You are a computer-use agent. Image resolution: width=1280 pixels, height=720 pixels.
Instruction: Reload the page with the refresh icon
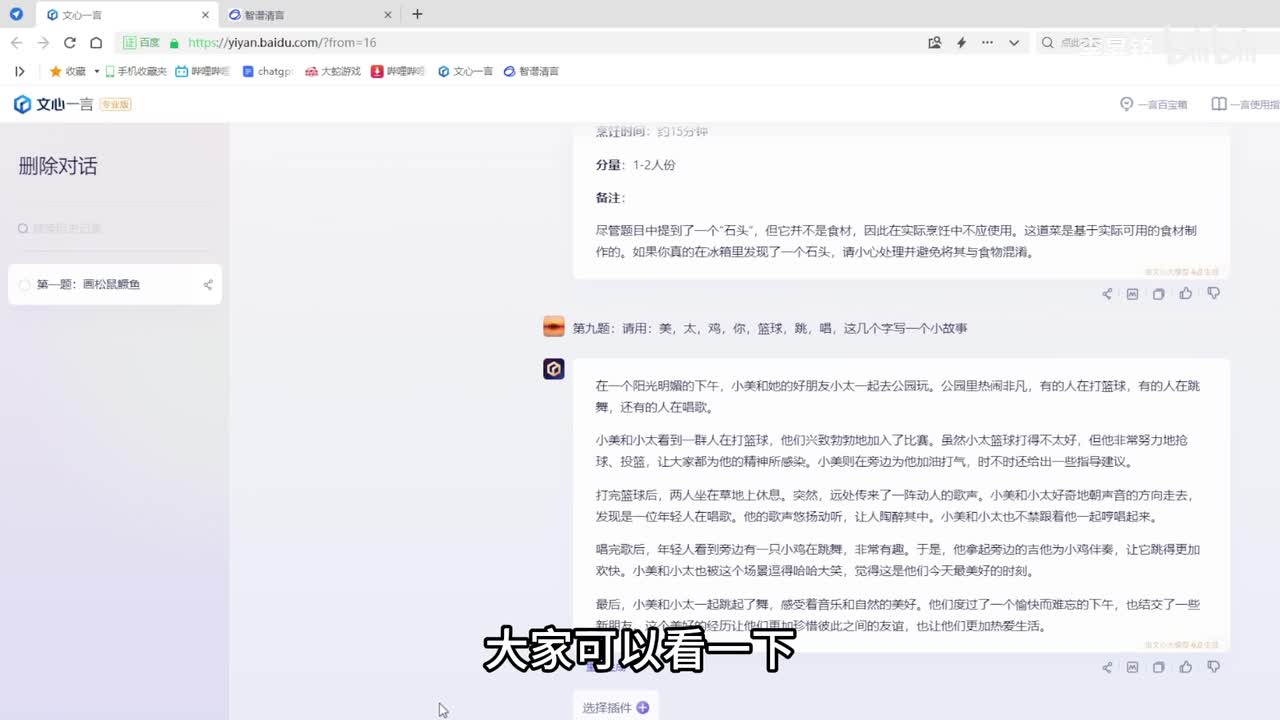point(70,43)
